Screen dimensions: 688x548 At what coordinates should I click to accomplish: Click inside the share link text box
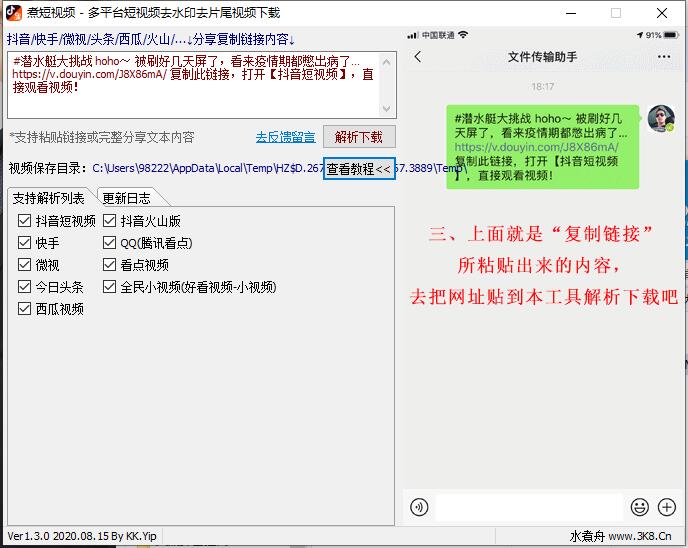coord(202,85)
